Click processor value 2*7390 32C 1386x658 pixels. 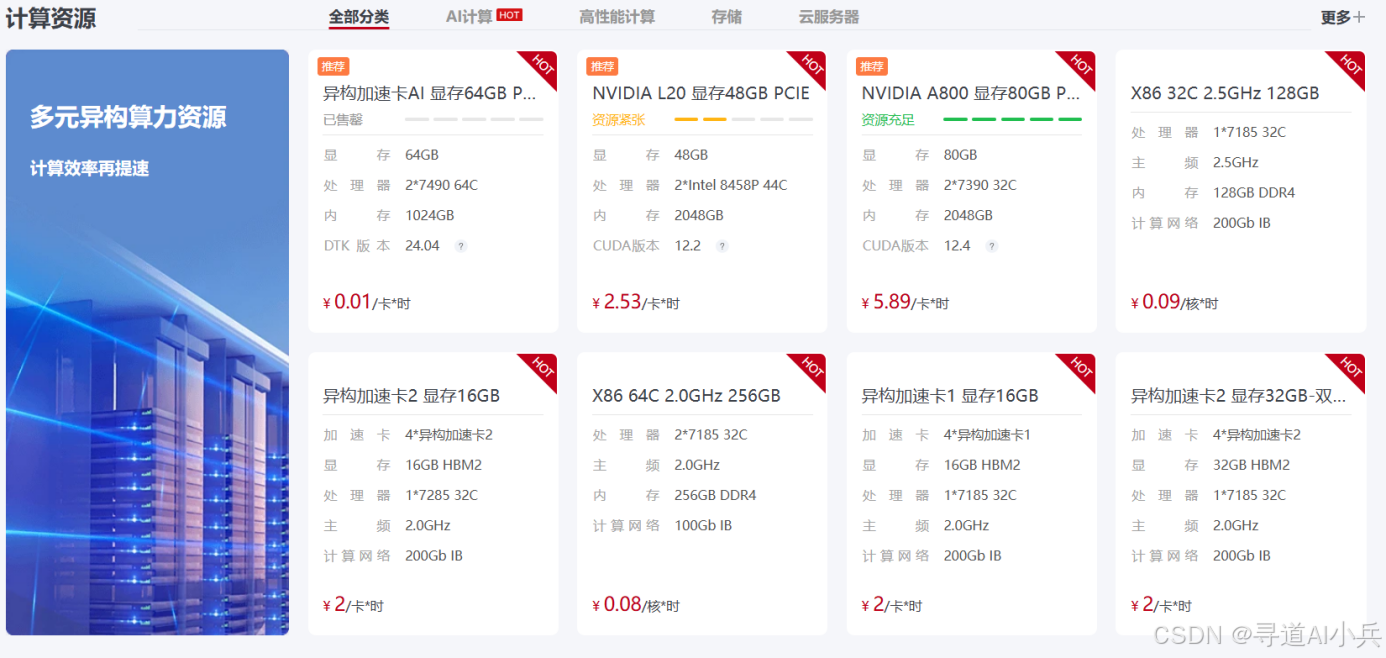tap(980, 185)
